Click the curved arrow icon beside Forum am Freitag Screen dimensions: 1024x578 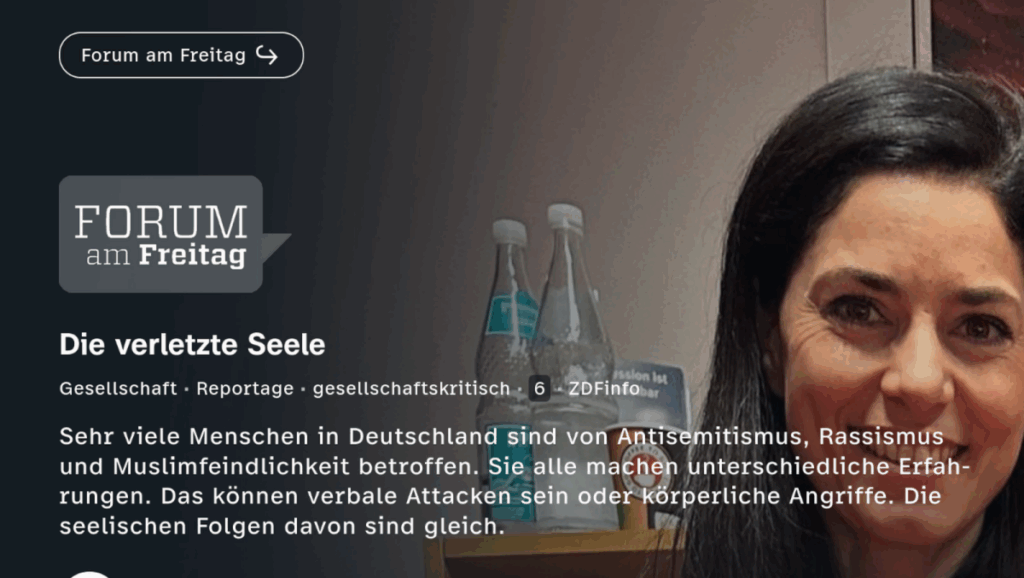pyautogui.click(x=266, y=55)
